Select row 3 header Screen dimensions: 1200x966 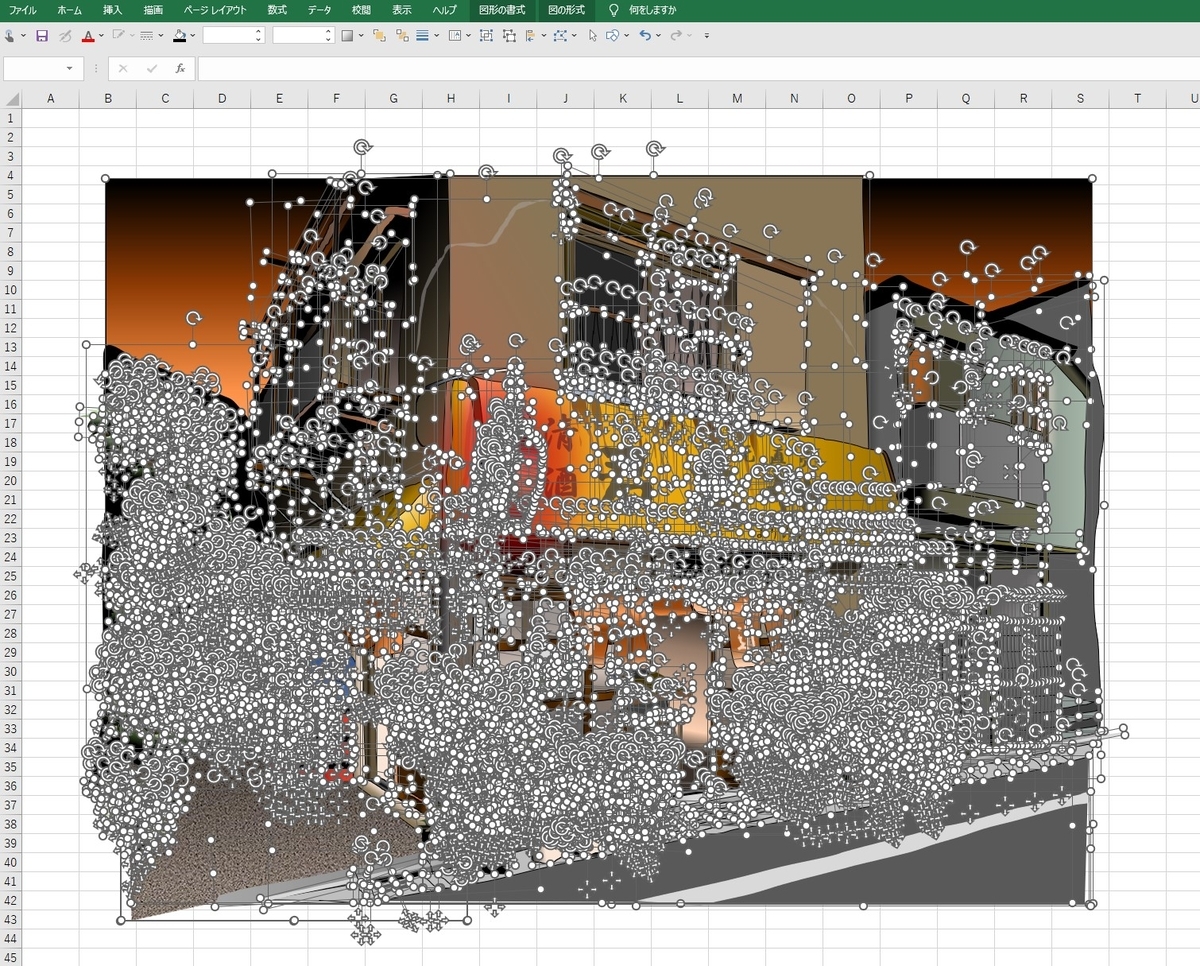click(10, 156)
